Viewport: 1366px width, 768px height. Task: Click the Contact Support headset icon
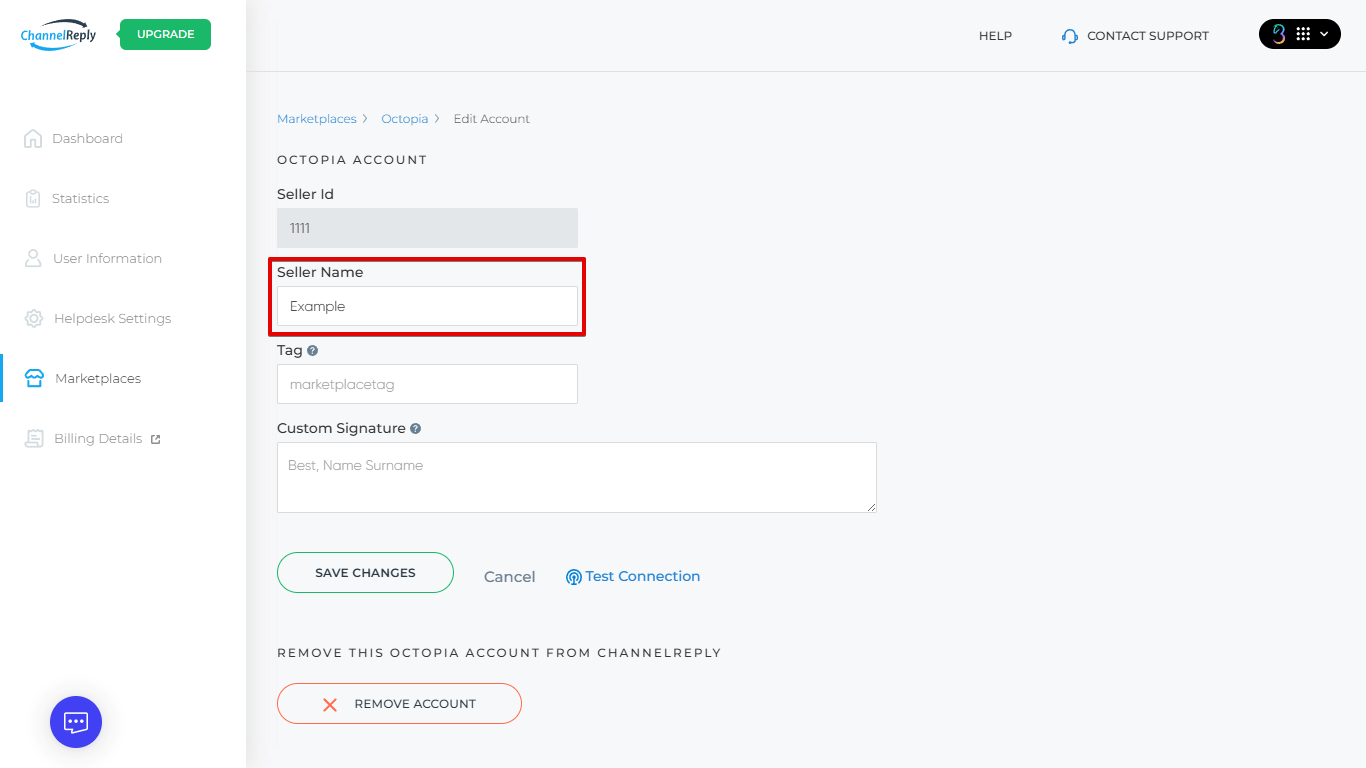point(1070,36)
